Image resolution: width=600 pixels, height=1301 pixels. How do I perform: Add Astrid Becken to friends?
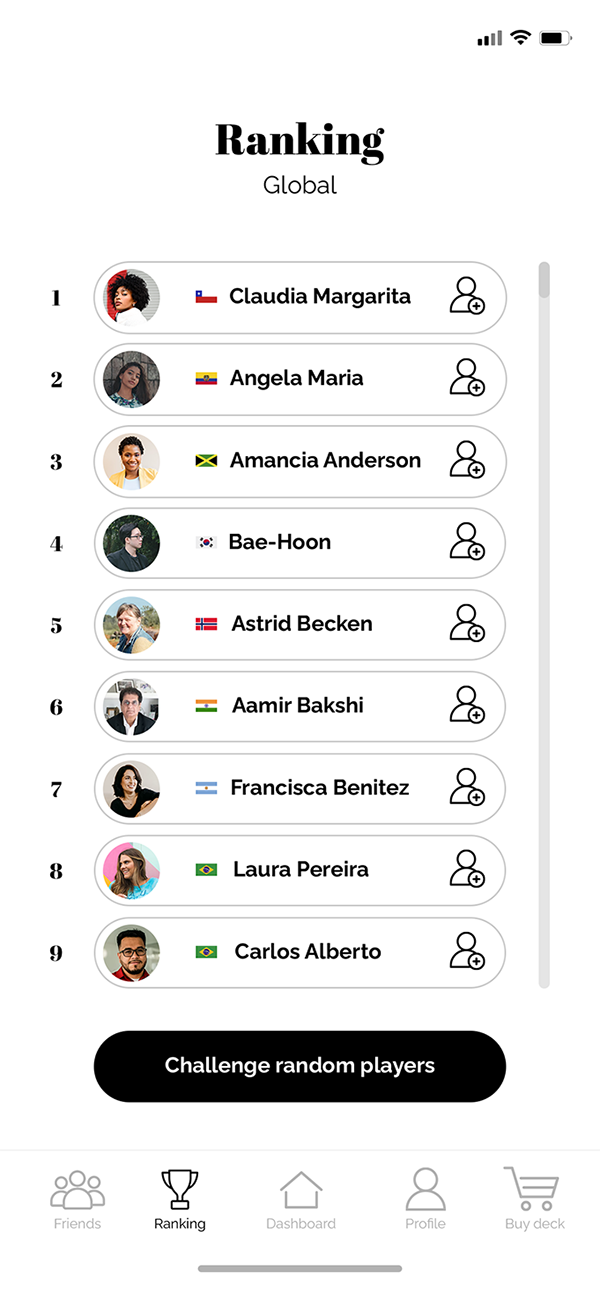tap(466, 625)
